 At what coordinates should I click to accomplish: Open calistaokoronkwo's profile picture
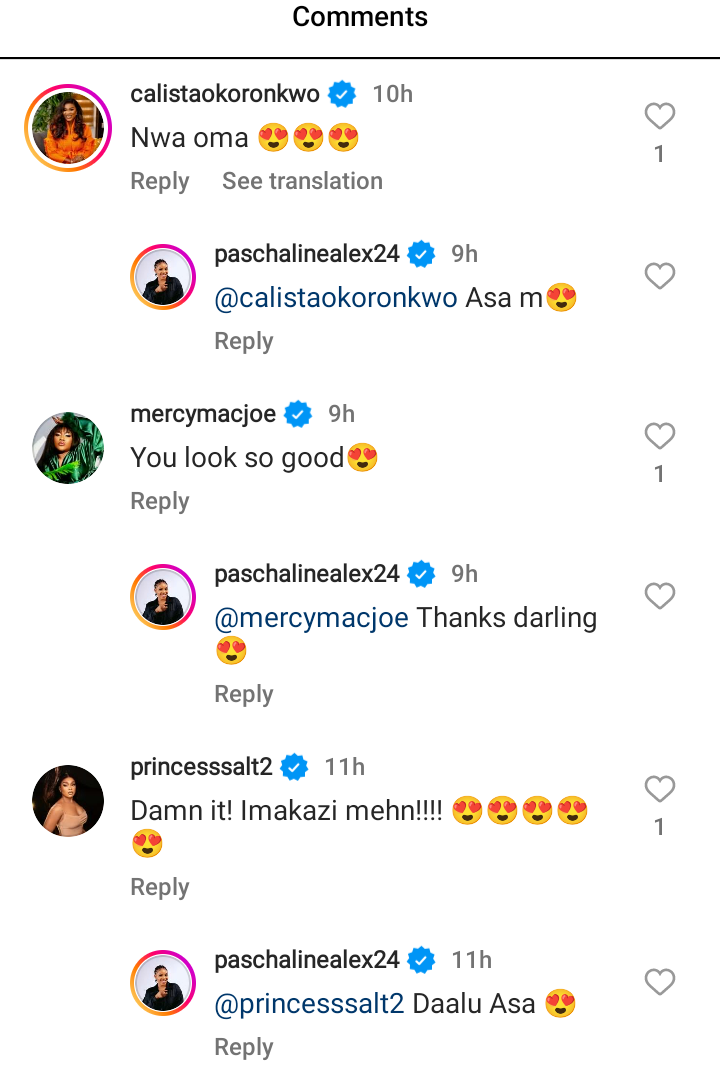click(x=68, y=128)
